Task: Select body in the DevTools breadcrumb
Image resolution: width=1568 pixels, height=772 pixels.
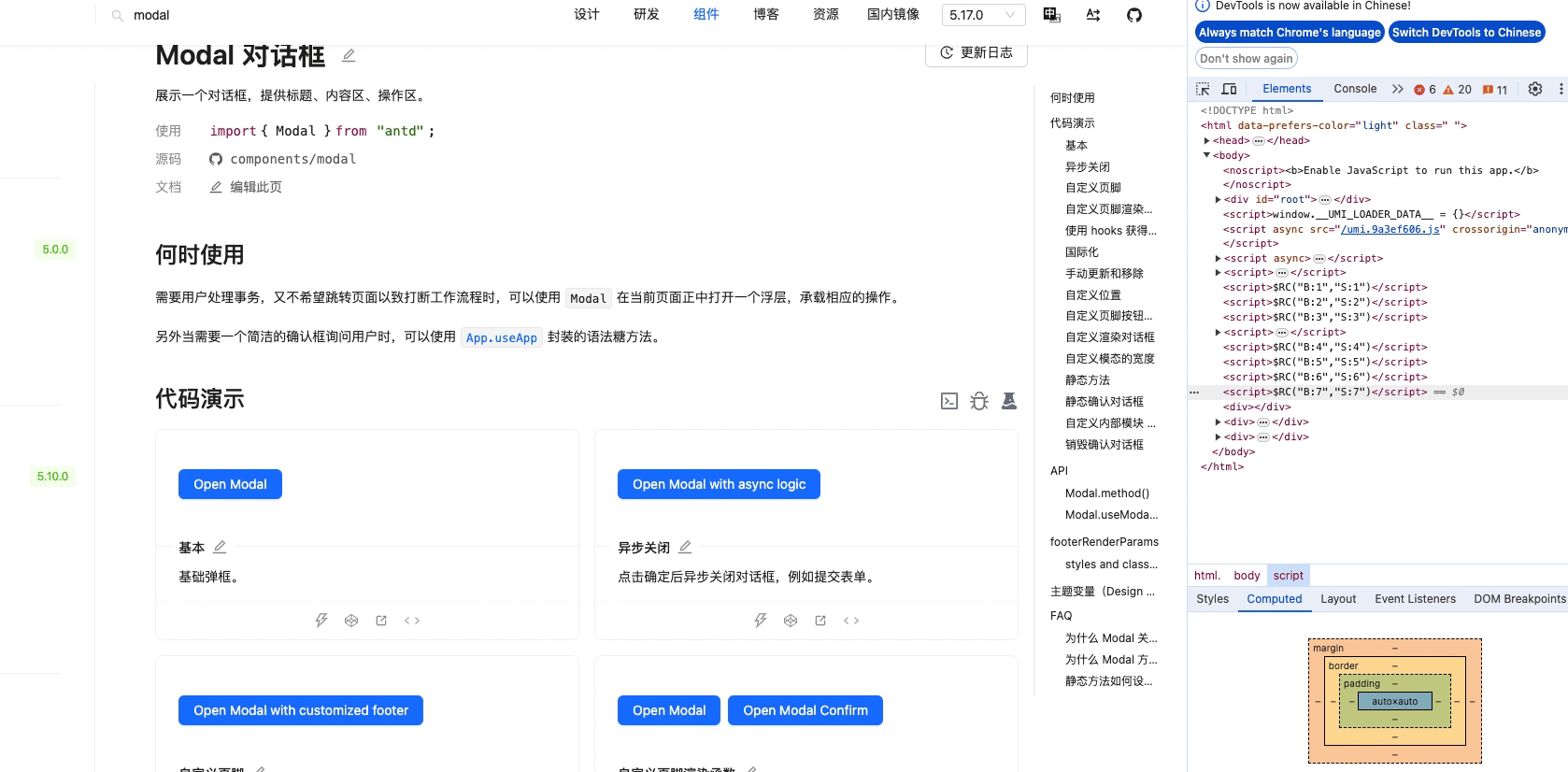Action: click(1247, 576)
